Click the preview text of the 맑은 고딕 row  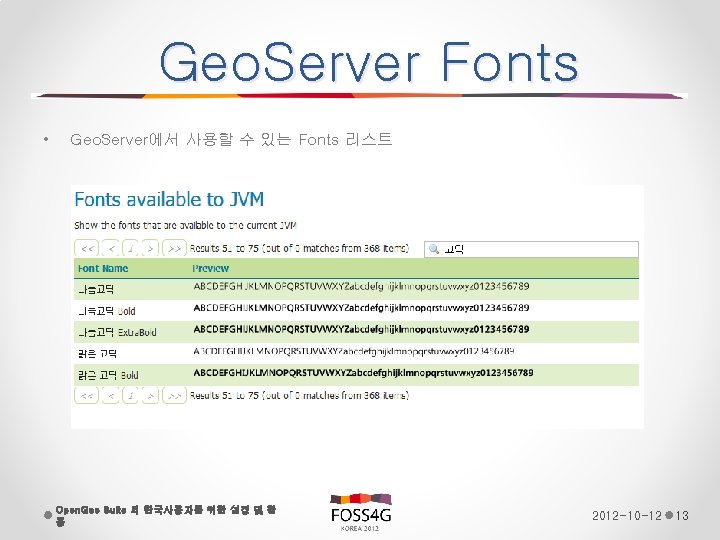click(x=354, y=351)
